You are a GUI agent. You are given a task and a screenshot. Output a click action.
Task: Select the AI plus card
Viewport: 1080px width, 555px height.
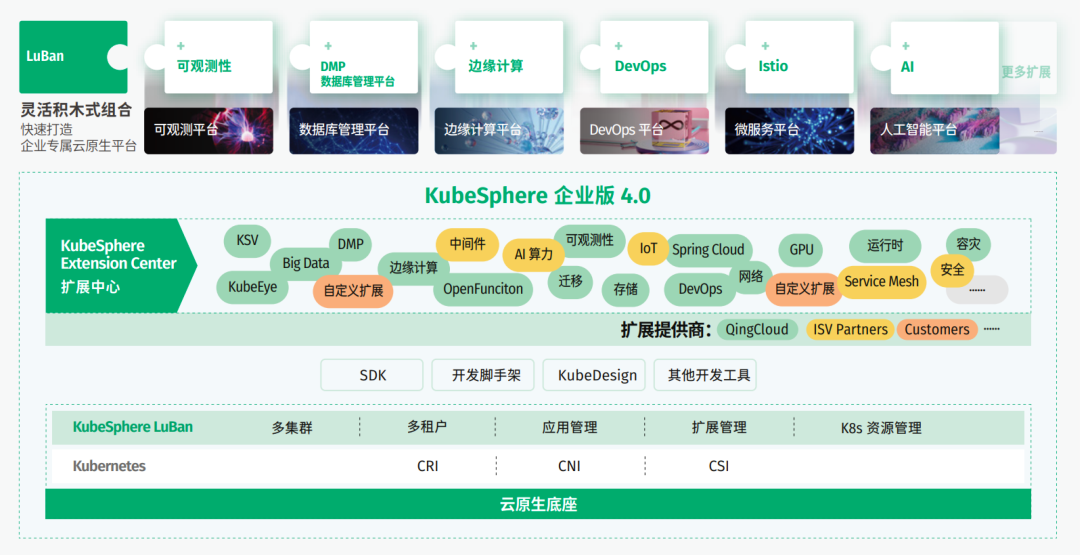[945, 57]
